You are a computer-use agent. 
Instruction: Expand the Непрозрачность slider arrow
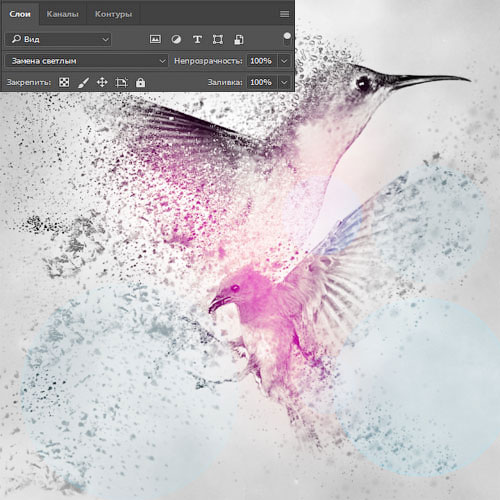coord(284,61)
